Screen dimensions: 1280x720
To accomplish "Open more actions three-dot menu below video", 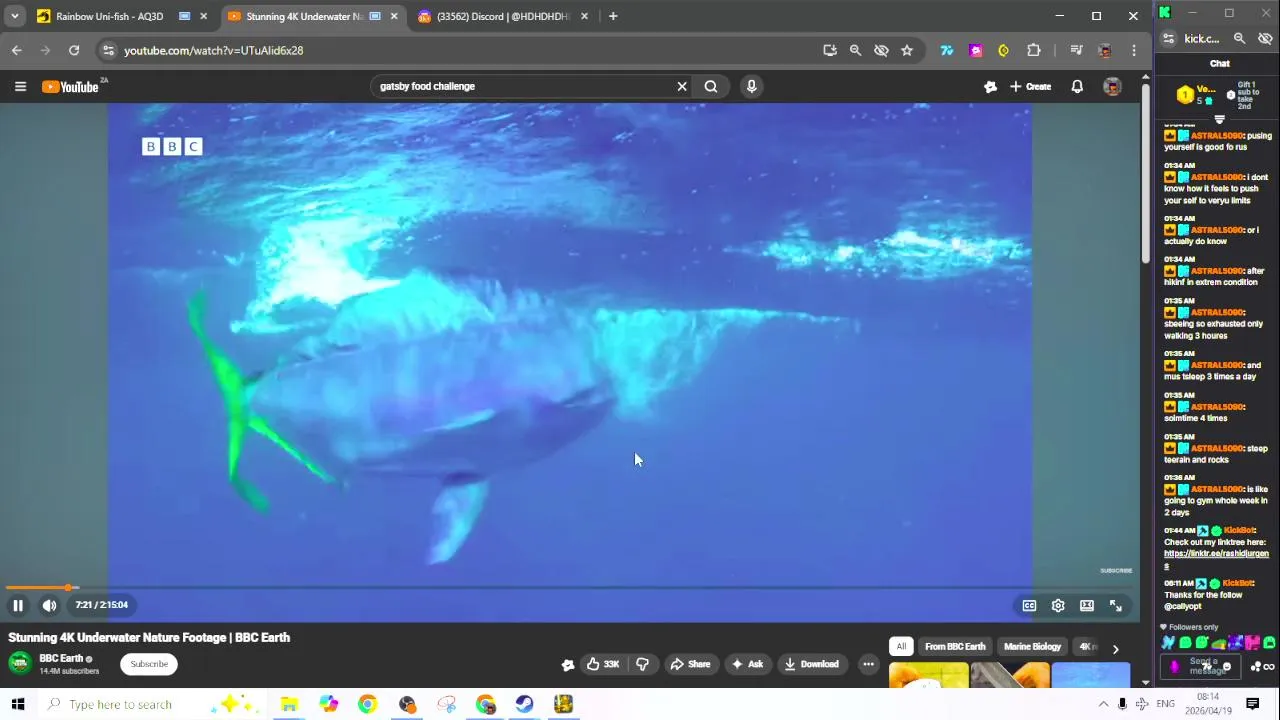I will coord(868,664).
